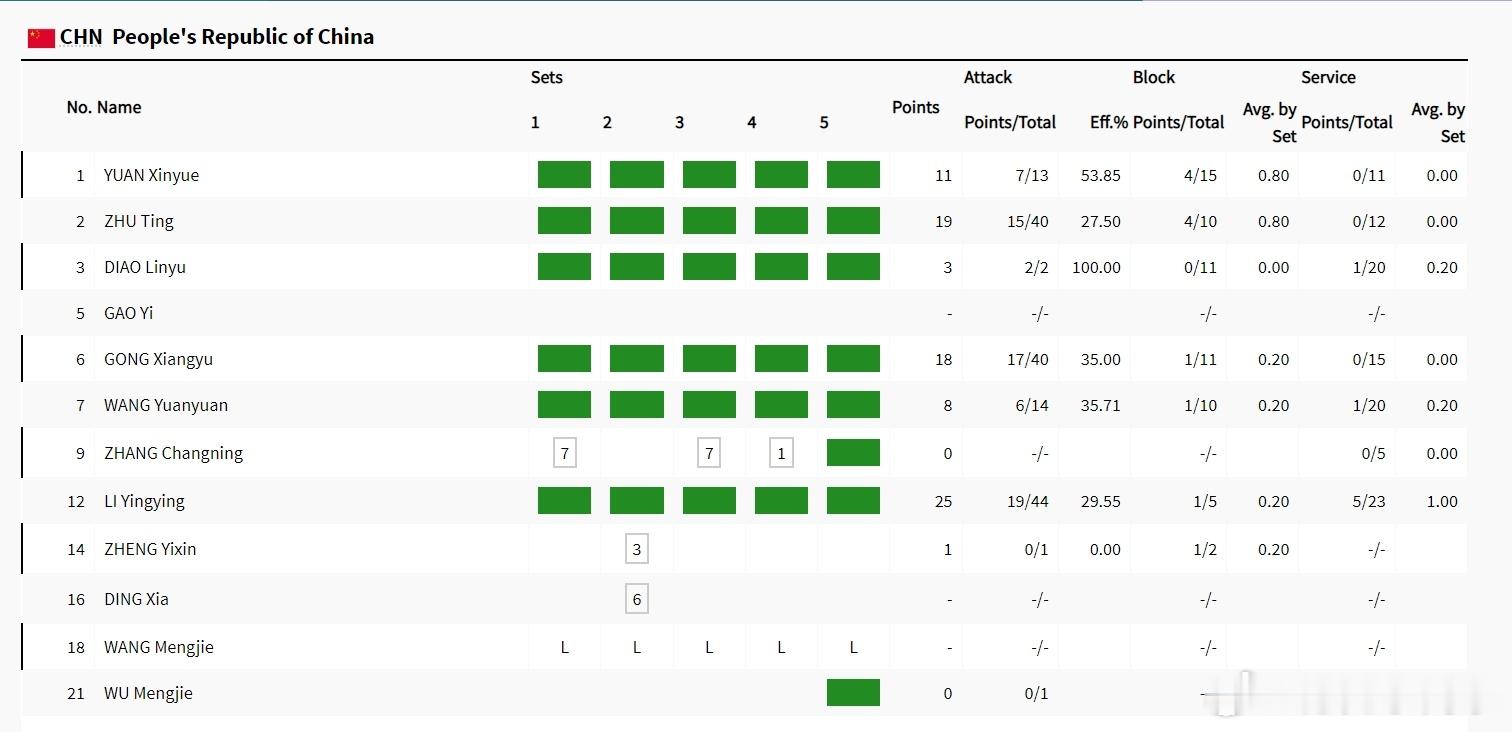The width and height of the screenshot is (1512, 732).
Task: Click the Sets column header
Action: pos(547,77)
